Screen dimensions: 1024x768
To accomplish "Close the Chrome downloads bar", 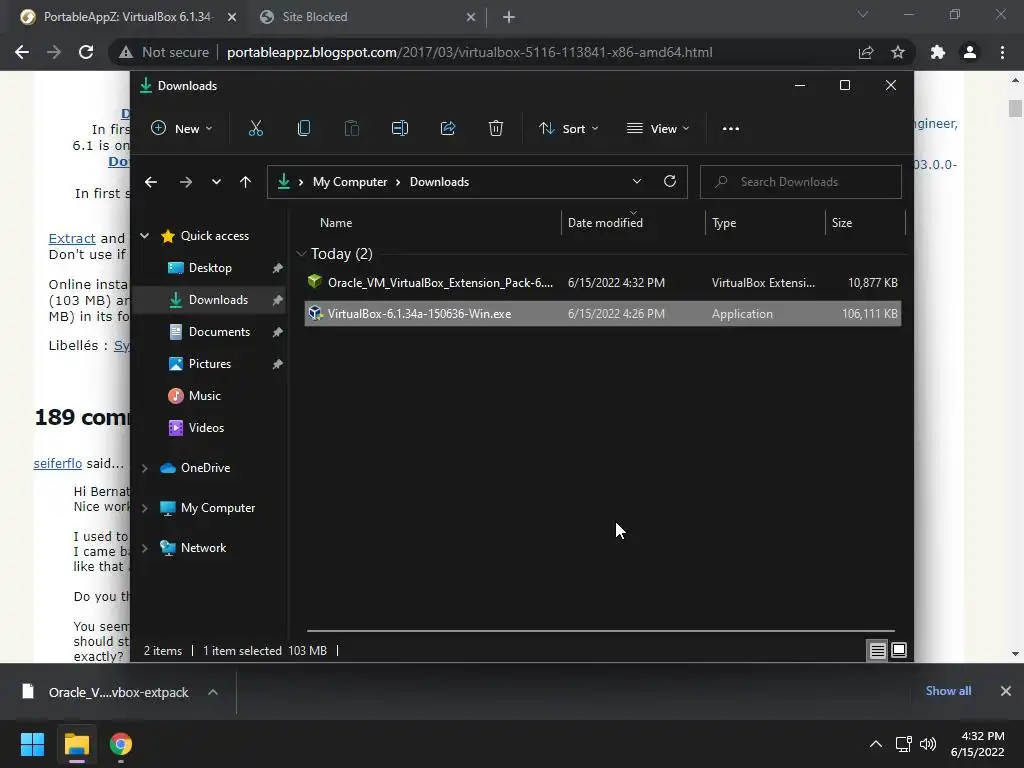I will (1006, 691).
